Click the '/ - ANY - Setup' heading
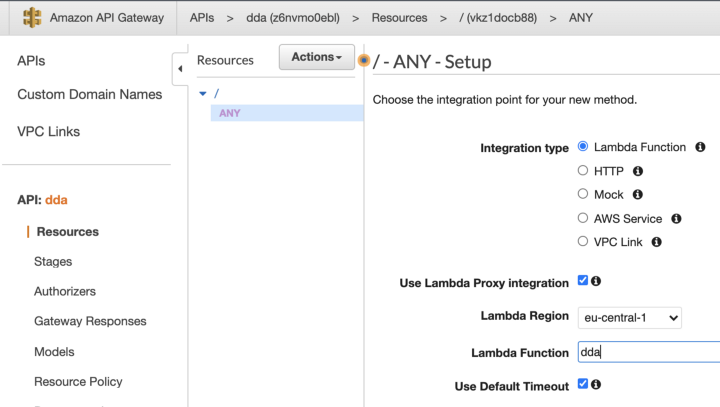 (x=432, y=62)
